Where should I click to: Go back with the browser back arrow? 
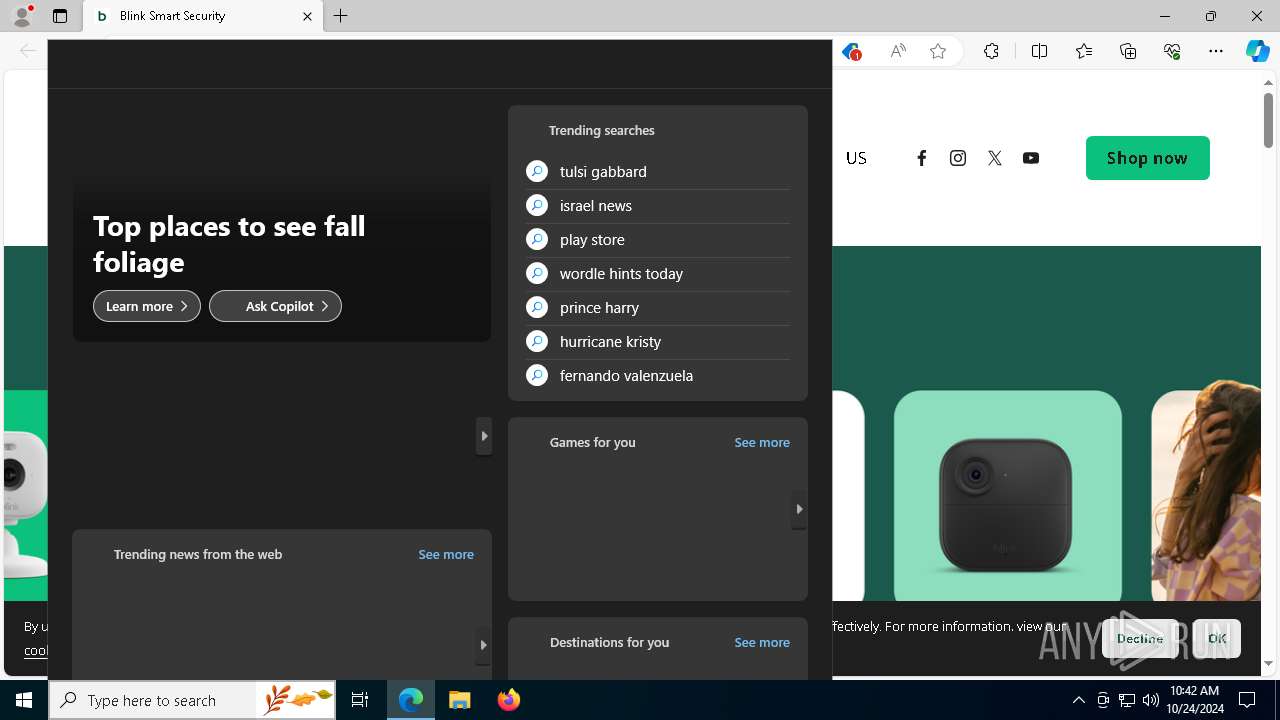click(28, 51)
